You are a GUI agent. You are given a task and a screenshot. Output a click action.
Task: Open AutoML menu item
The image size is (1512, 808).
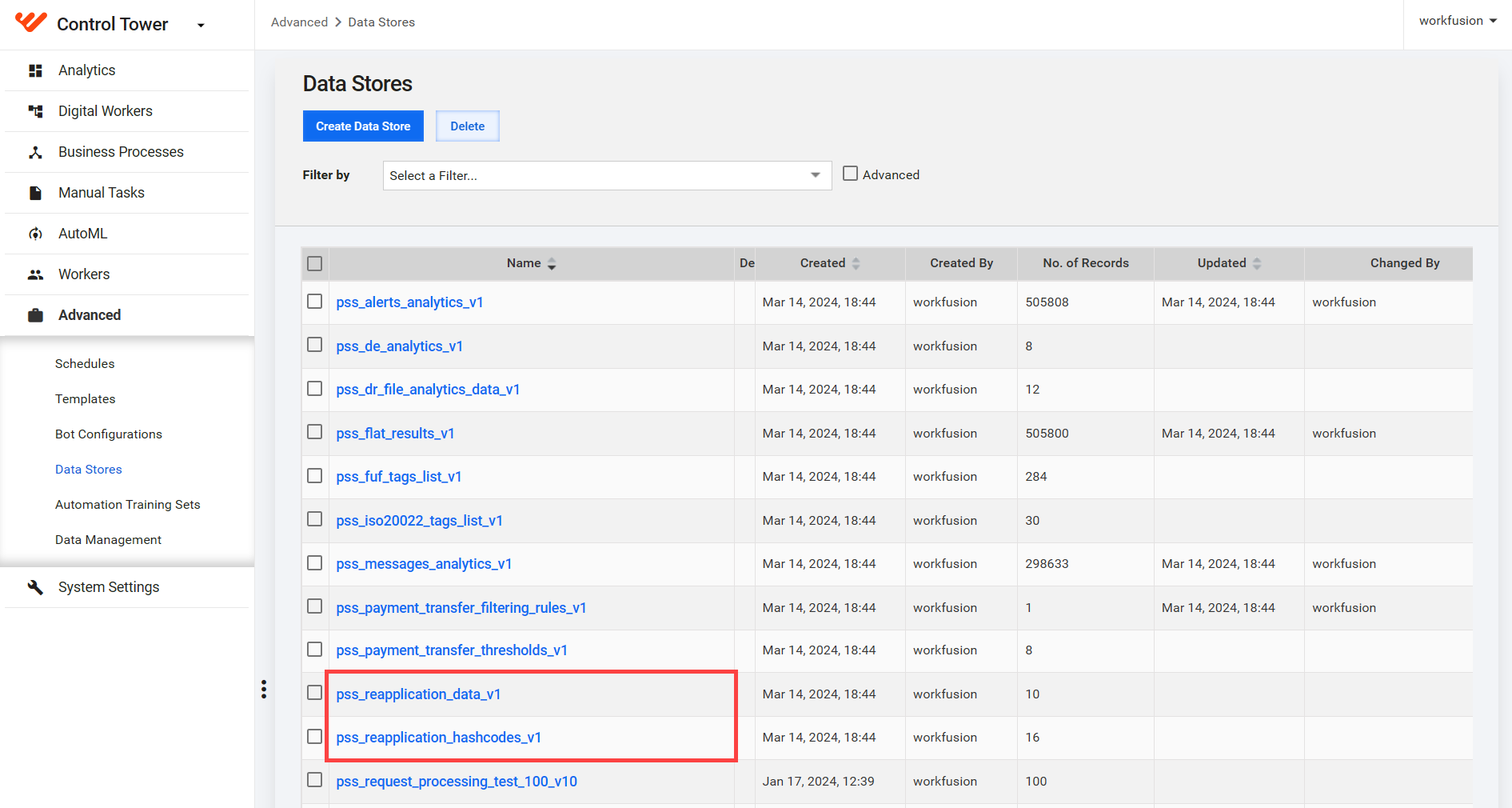coord(82,234)
